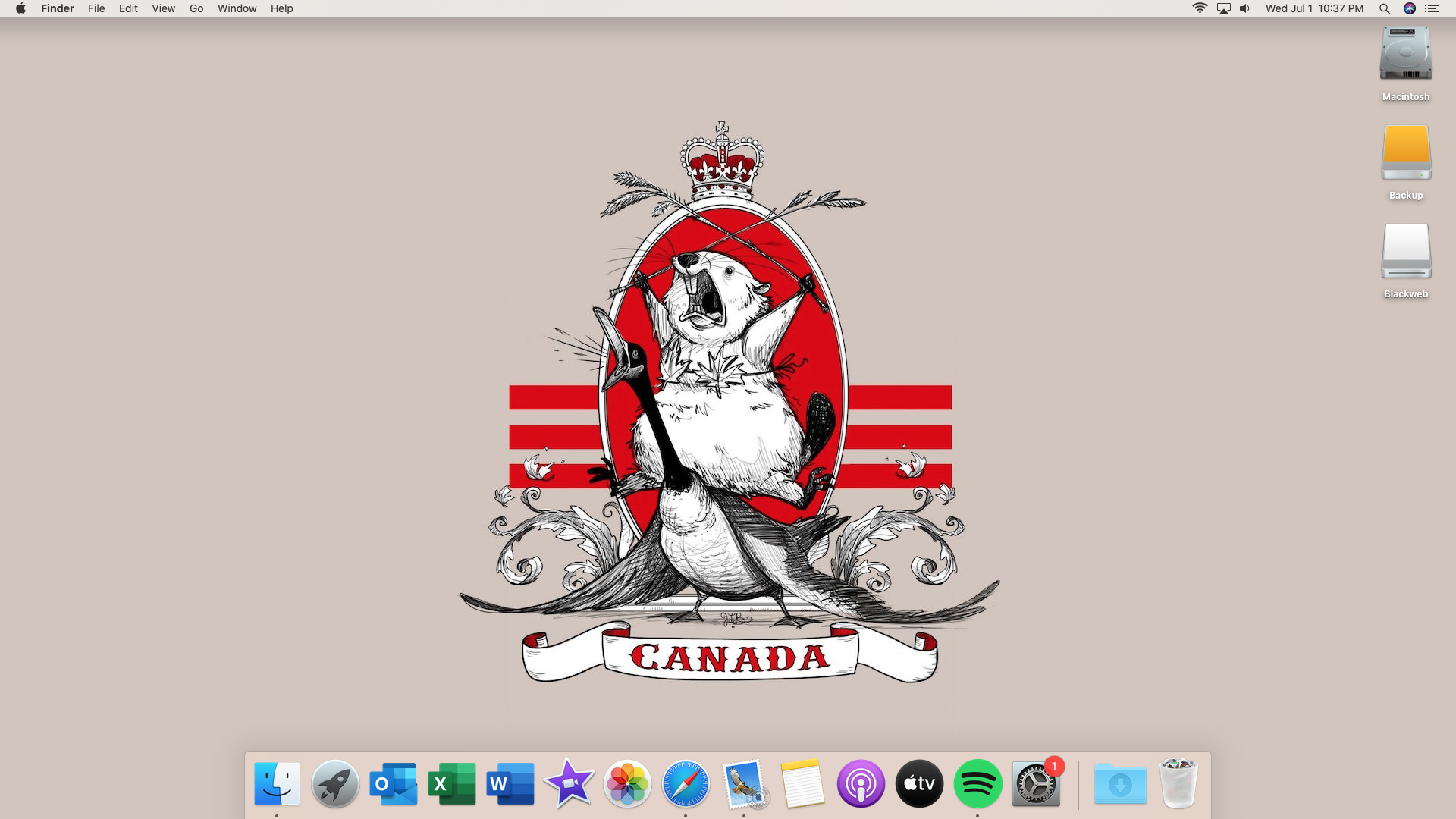Launch Podcasts from the Dock
Image resolution: width=1456 pixels, height=819 pixels.
click(861, 783)
